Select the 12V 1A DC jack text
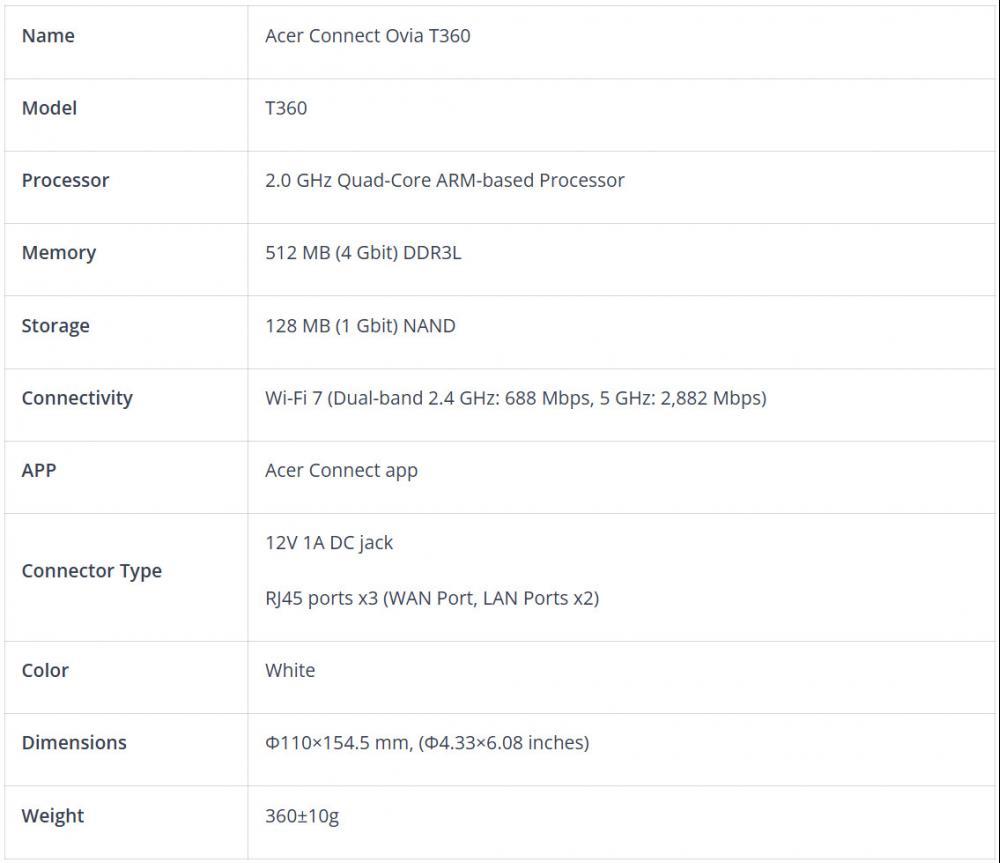The width and height of the screenshot is (1000, 863). pos(329,543)
